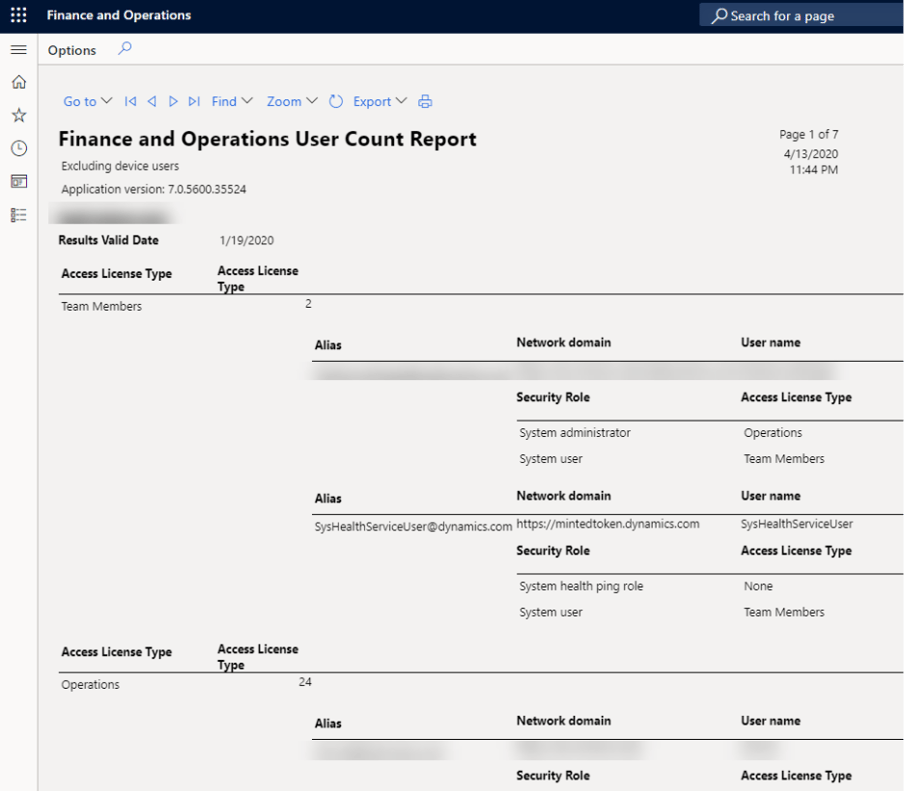Click the Search for a page field
Image resolution: width=904 pixels, height=791 pixels.
[801, 16]
